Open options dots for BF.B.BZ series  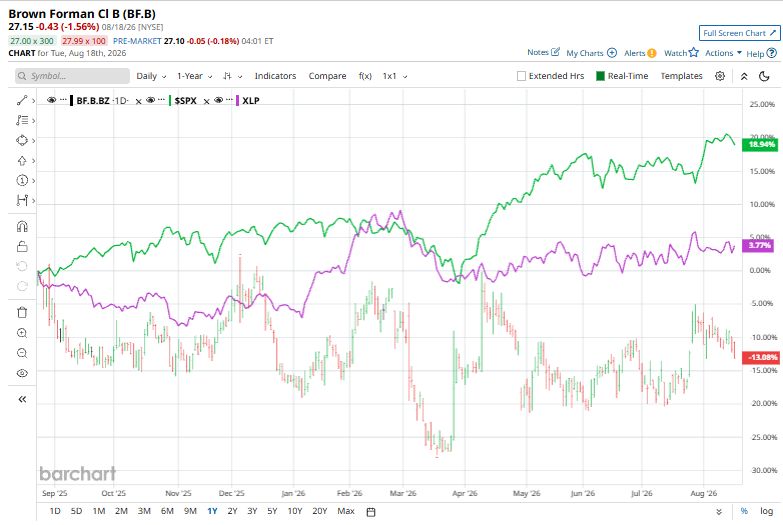coord(63,100)
